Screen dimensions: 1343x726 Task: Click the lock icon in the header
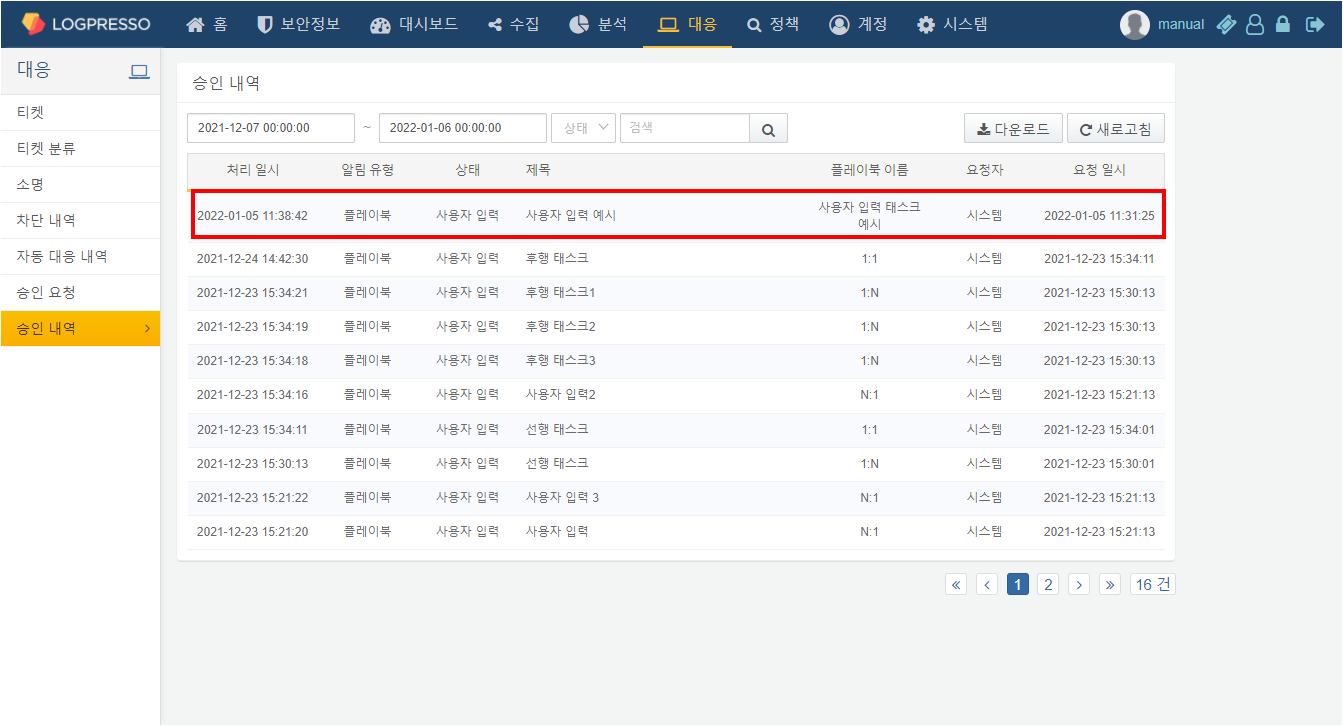(1283, 25)
